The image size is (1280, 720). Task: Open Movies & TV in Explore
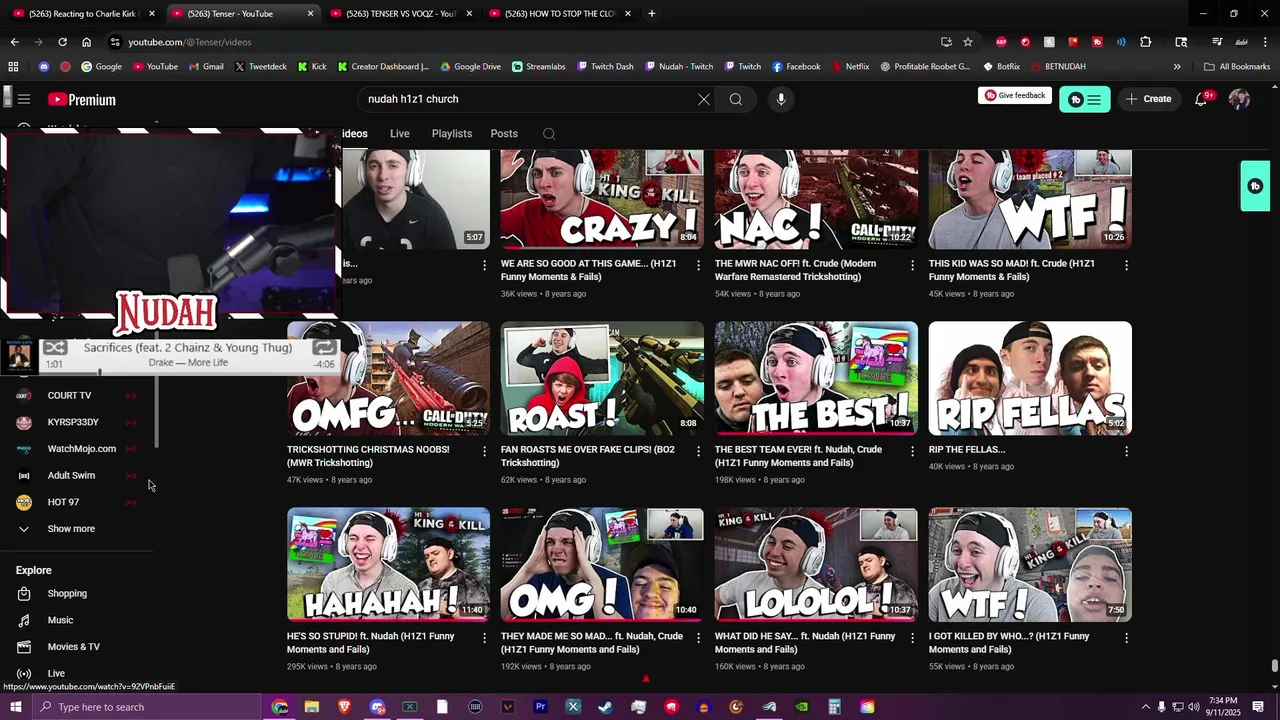73,647
